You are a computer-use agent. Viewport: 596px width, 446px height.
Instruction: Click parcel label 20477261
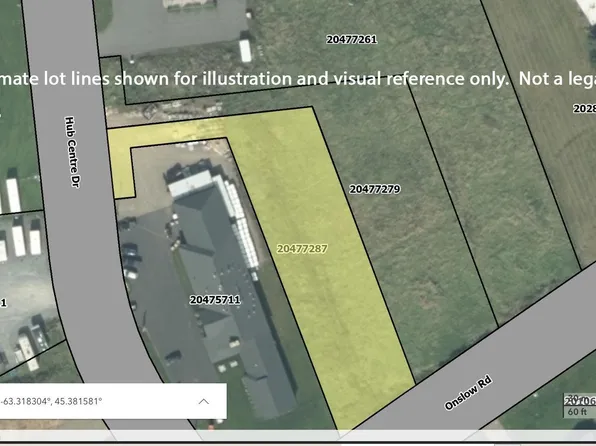[x=352, y=39]
